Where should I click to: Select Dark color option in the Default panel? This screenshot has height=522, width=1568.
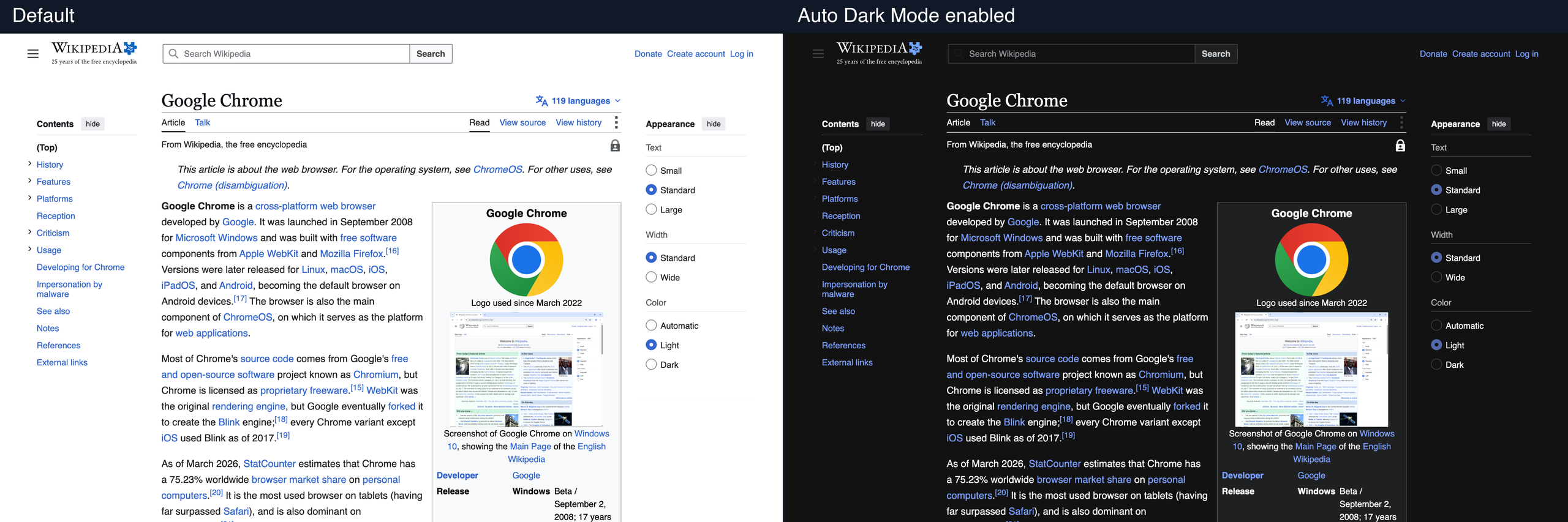coord(651,365)
